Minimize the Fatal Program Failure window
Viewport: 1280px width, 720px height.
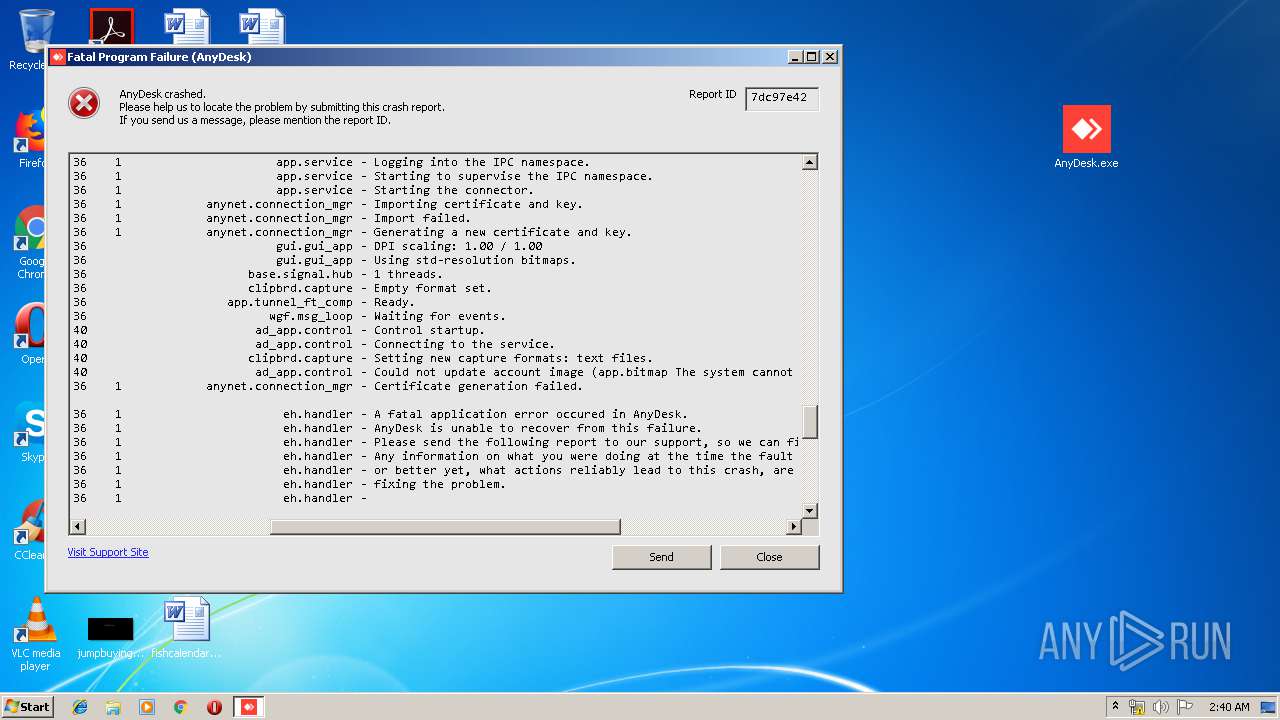(x=794, y=57)
